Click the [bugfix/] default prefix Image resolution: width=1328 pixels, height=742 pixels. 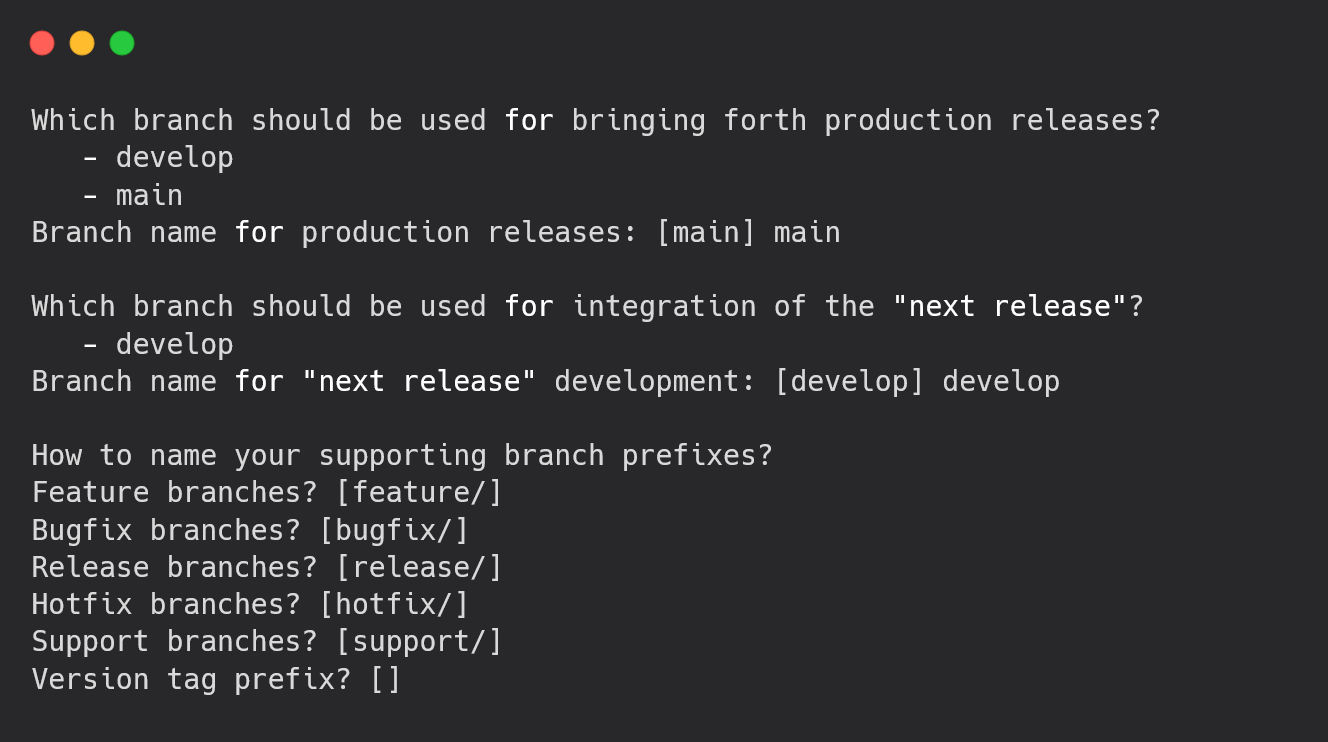394,531
